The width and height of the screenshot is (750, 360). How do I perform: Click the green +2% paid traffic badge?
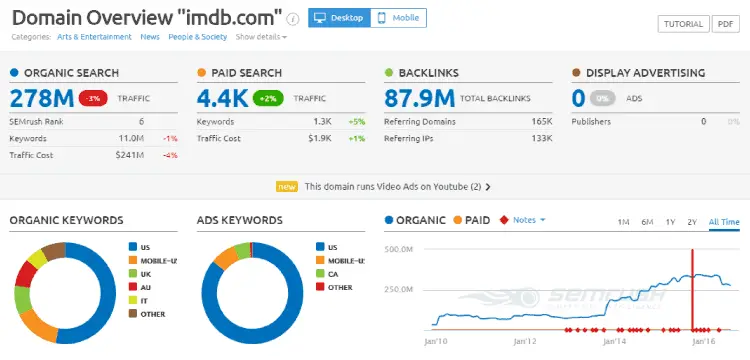click(x=268, y=98)
